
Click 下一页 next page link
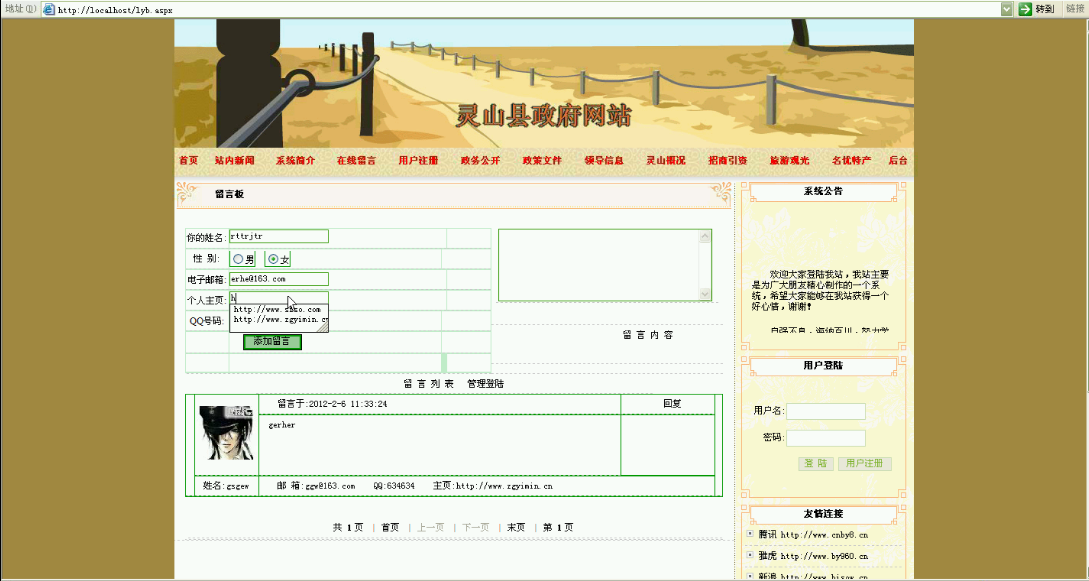(476, 528)
